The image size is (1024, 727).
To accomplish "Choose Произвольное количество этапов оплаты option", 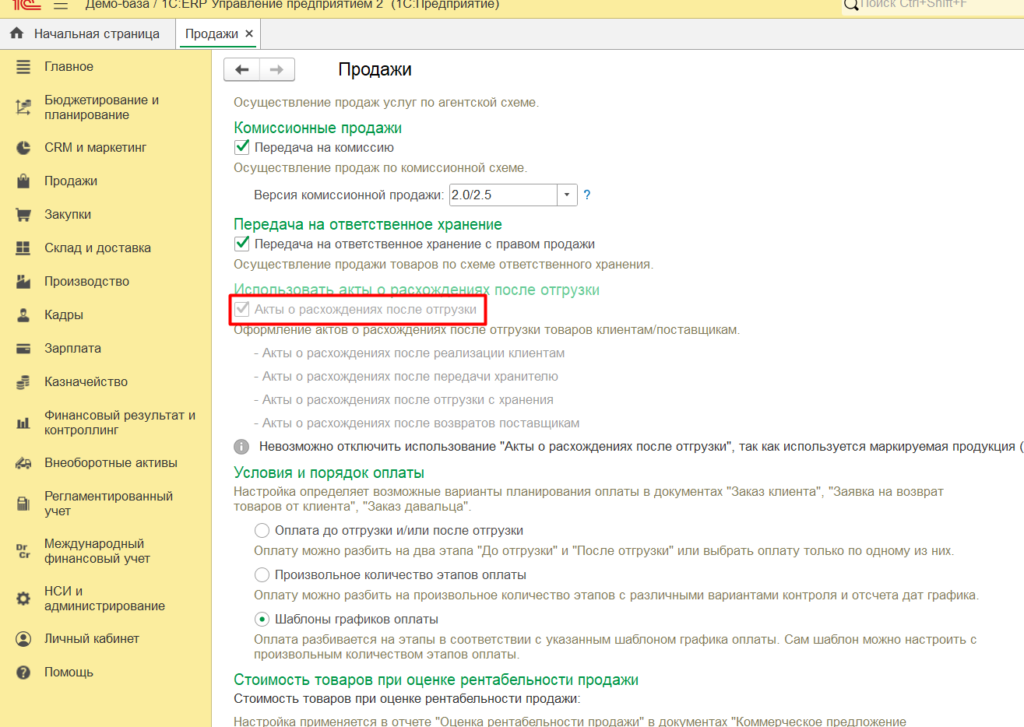I will (x=262, y=575).
